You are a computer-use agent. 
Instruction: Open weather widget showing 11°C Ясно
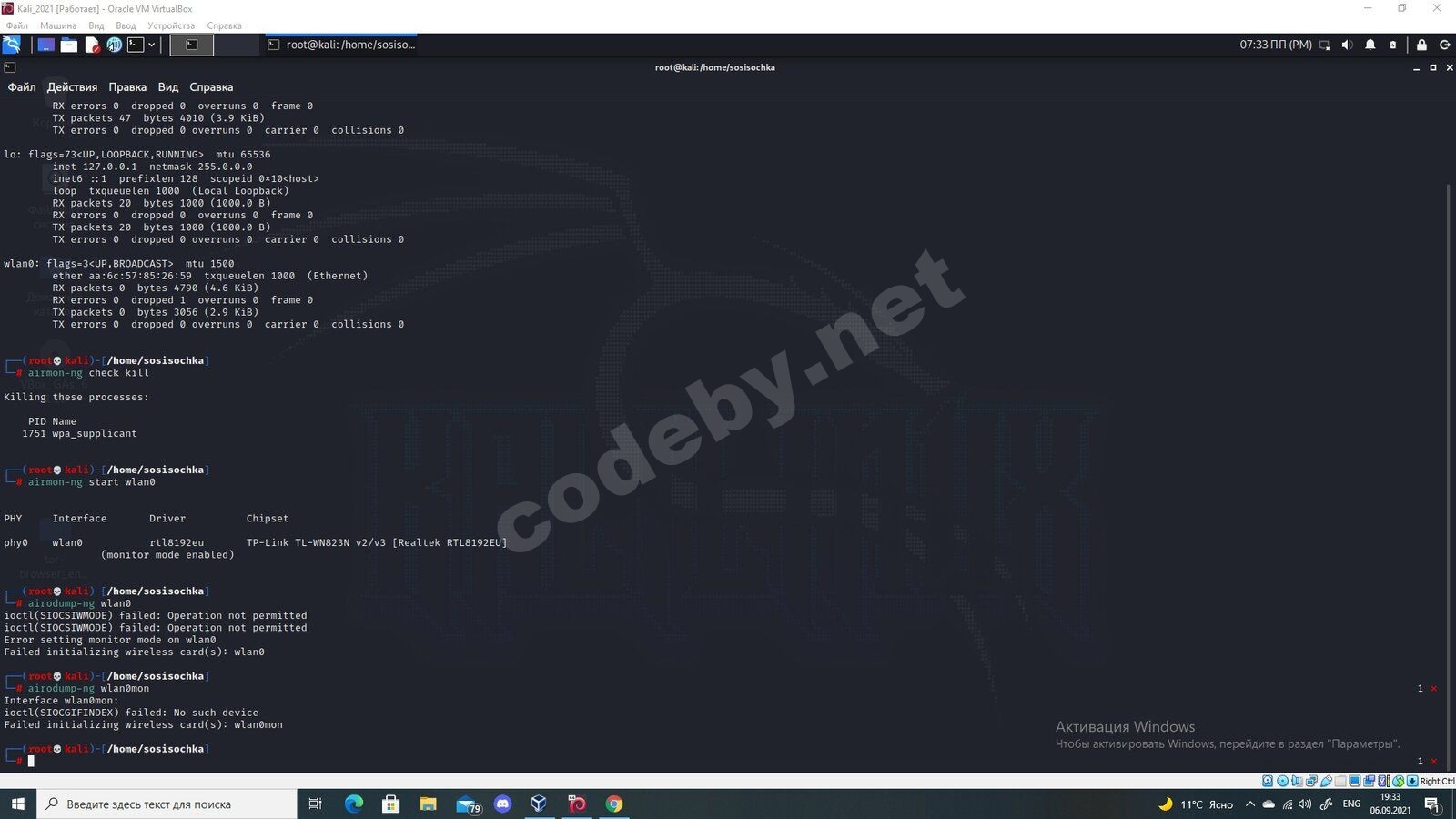click(1196, 804)
